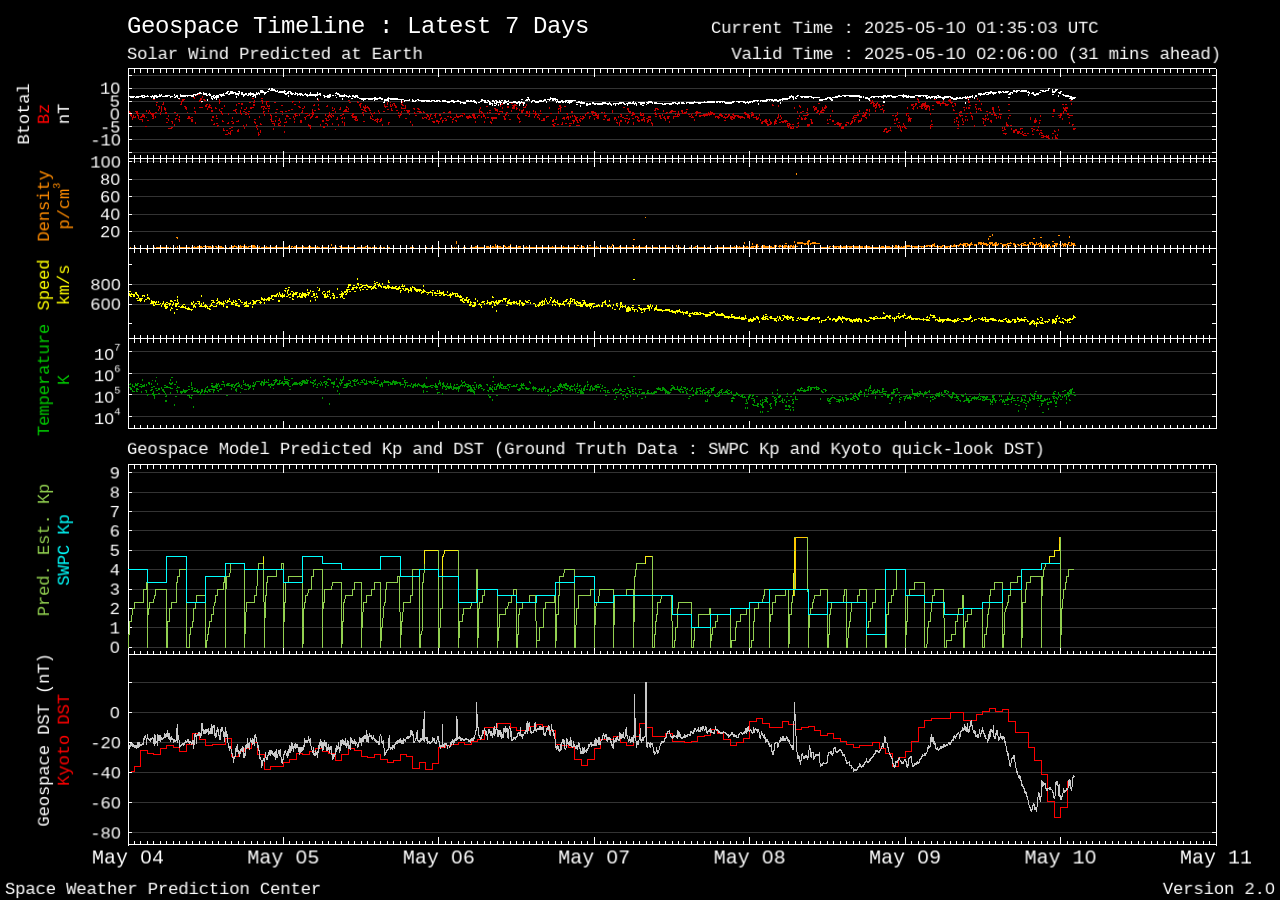This screenshot has width=1280, height=900.
Task: Click the Geospace Model Predicted Kp and DST heading
Action: point(586,449)
